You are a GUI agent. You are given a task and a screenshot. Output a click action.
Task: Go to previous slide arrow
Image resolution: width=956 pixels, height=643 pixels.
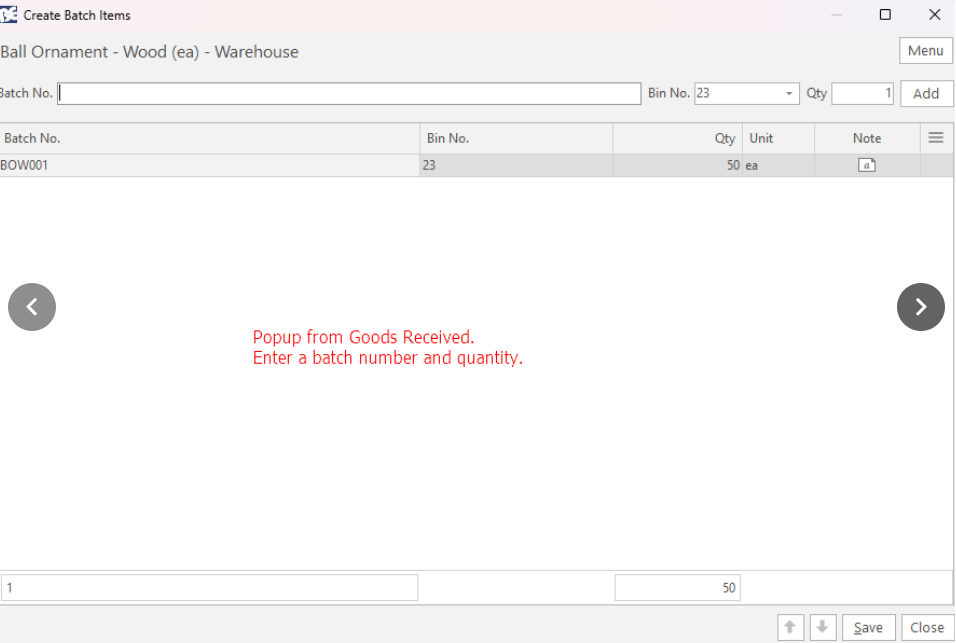[32, 307]
